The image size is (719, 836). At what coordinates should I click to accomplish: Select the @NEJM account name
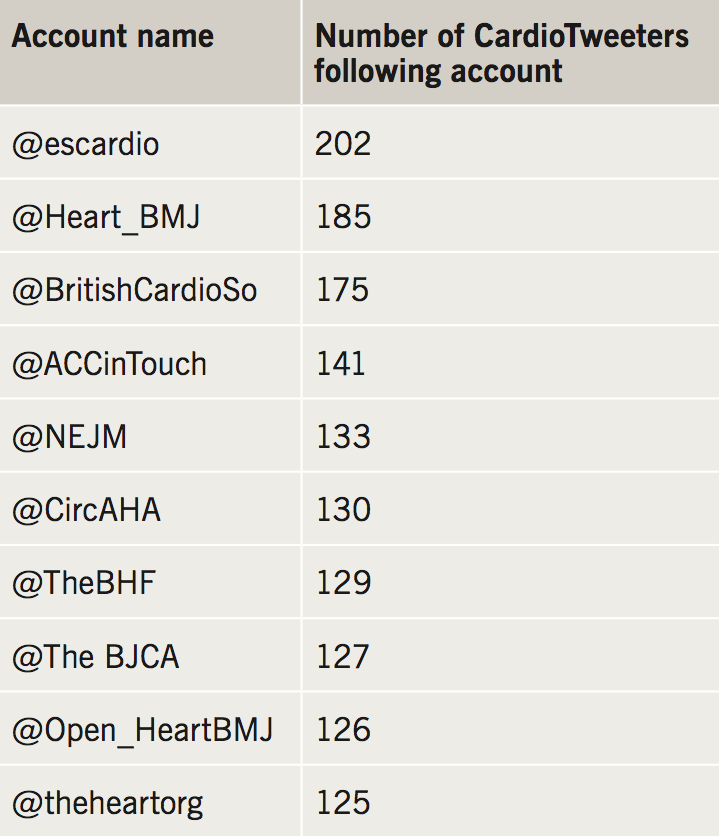click(69, 437)
